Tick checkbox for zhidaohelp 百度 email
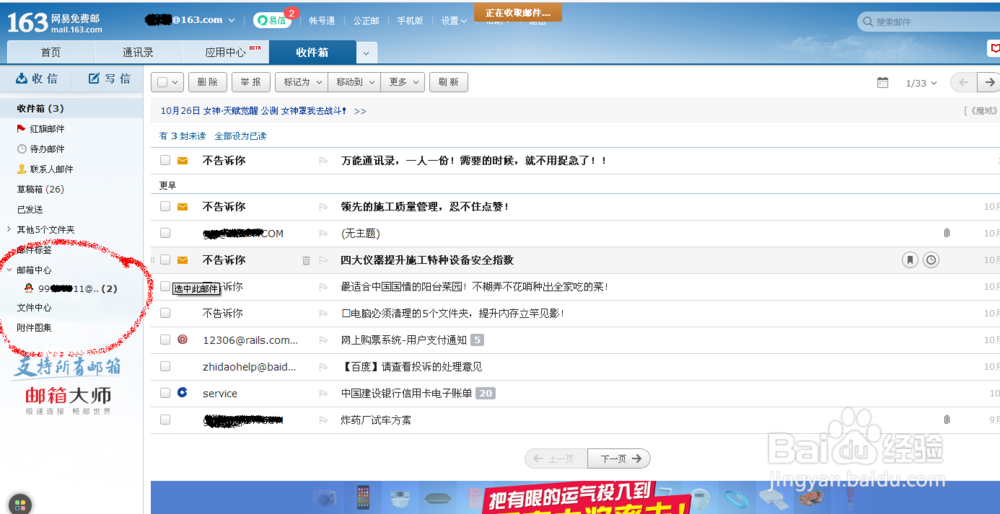 click(165, 367)
